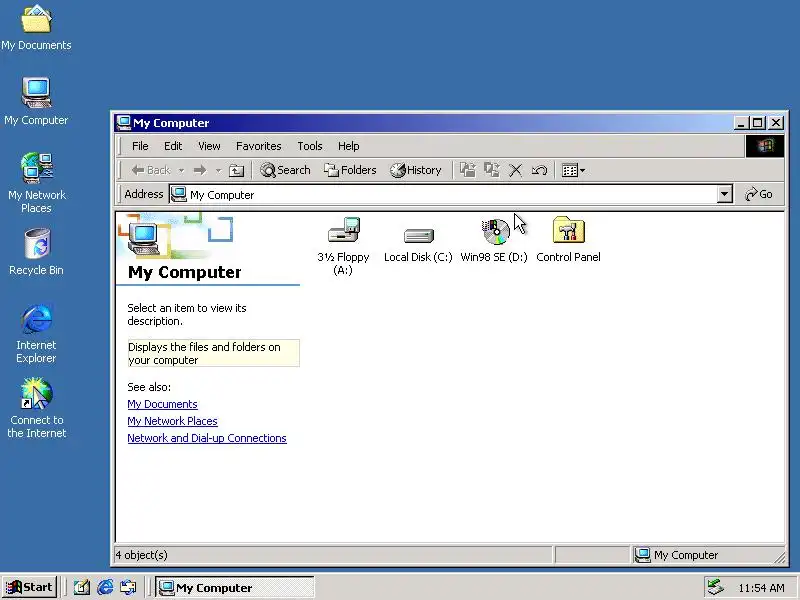
Task: Select the Win98 SE (D:) CD drive
Action: click(494, 241)
